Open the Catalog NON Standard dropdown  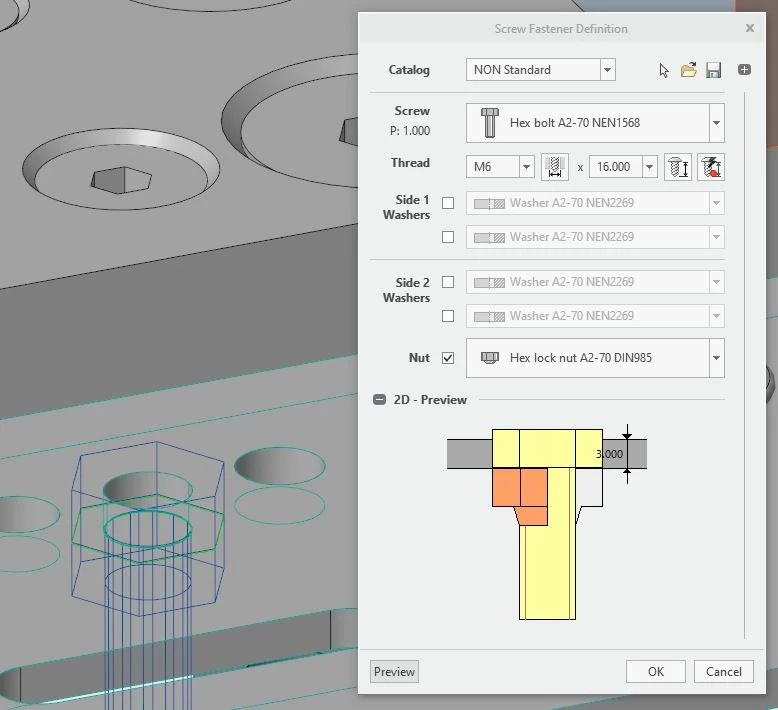607,69
